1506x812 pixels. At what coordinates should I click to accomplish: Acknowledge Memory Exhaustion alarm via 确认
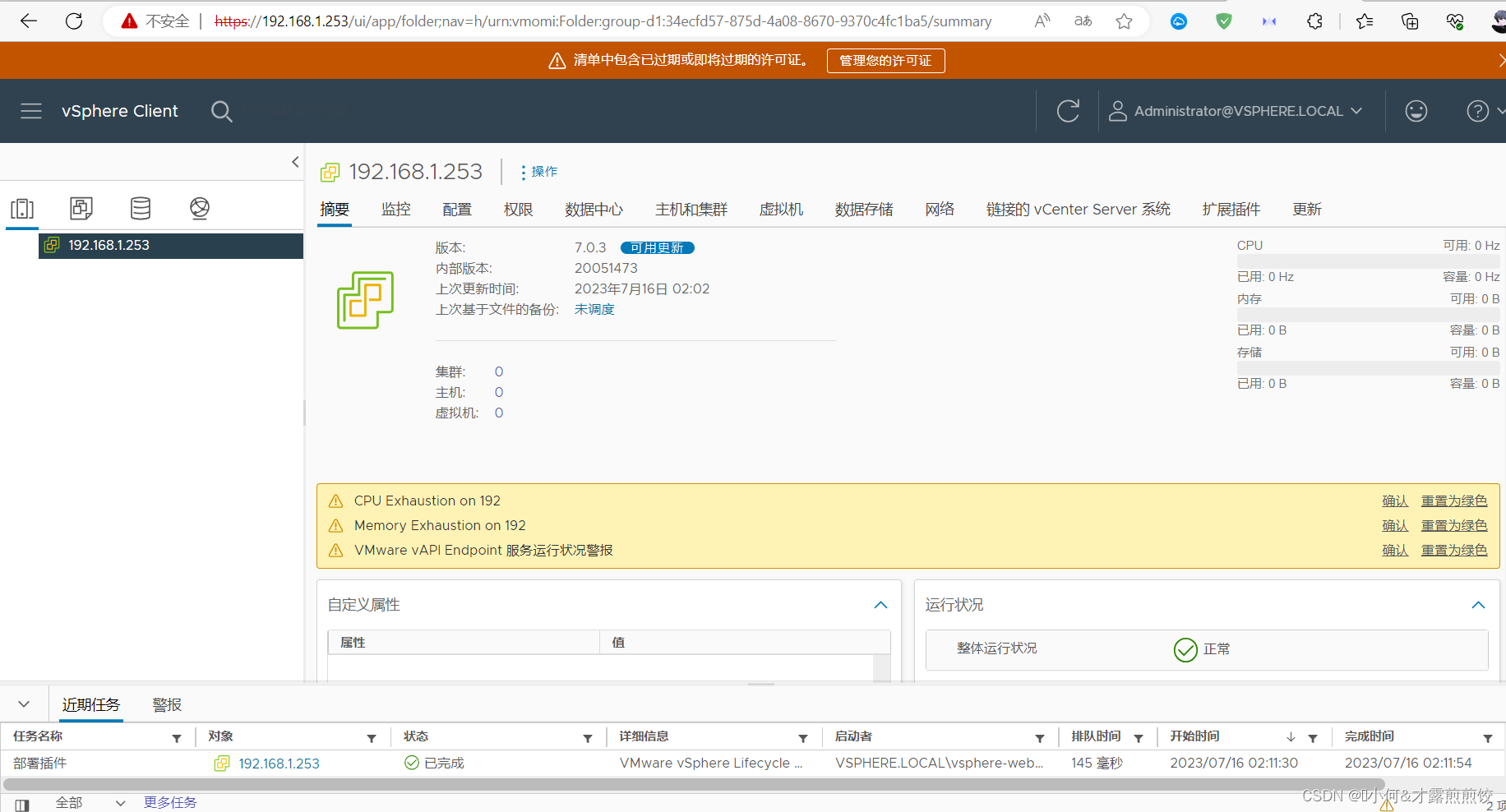point(1395,526)
